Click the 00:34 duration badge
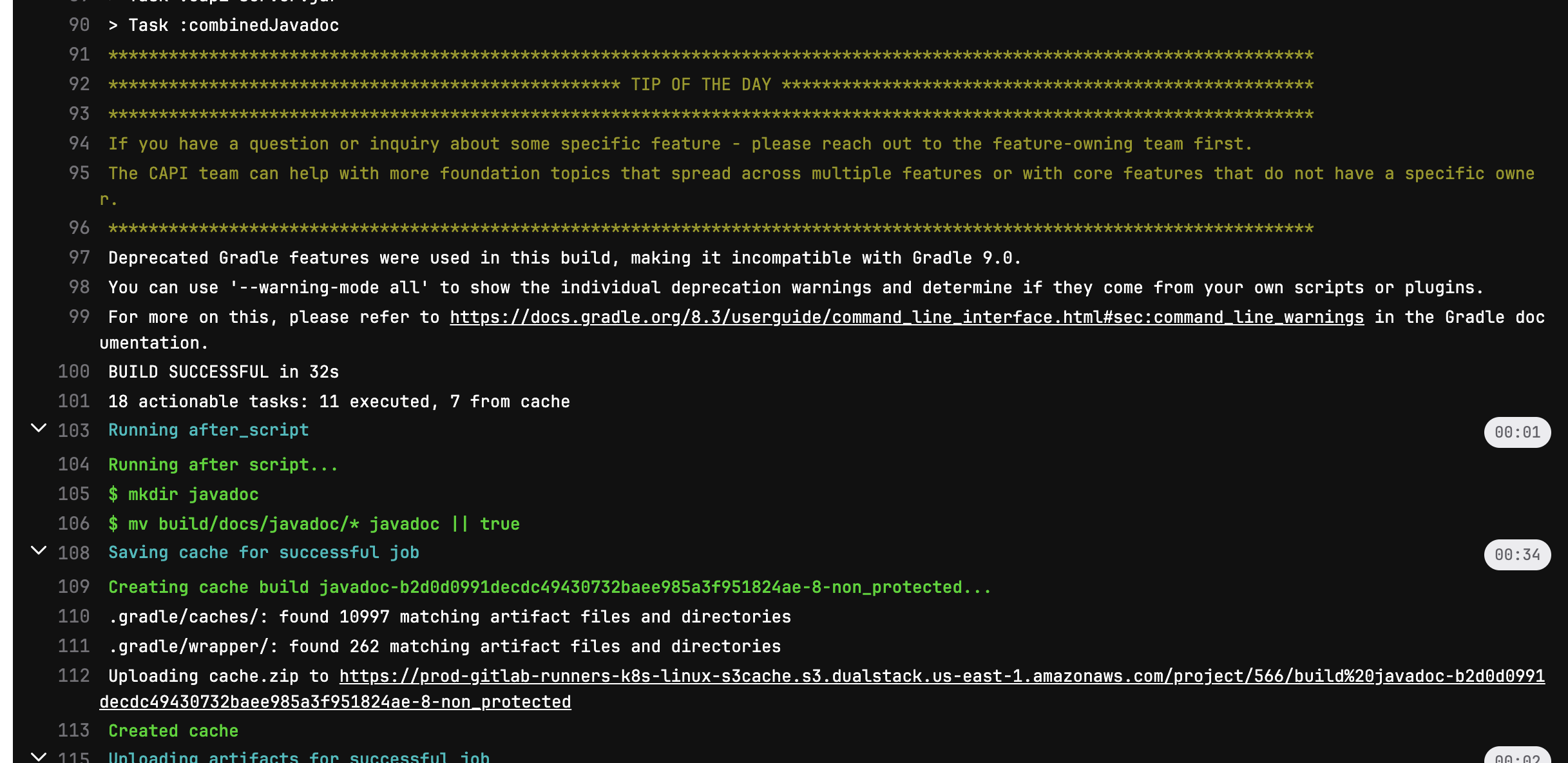The height and width of the screenshot is (763, 1568). point(1517,555)
